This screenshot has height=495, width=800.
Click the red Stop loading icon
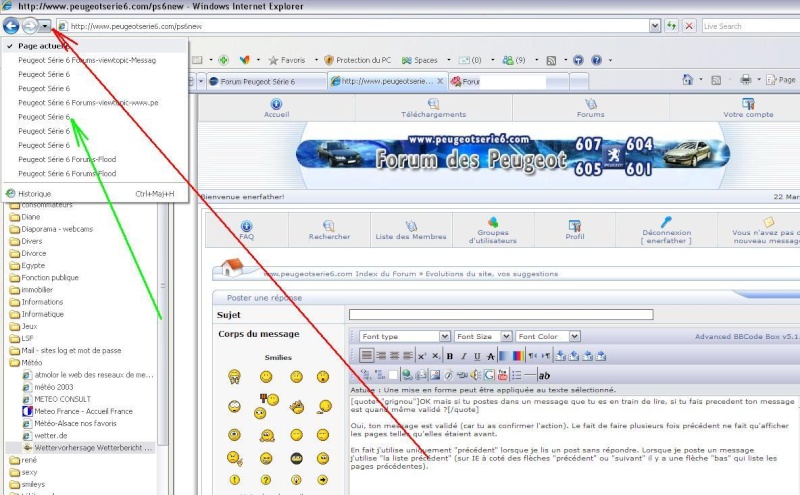(689, 26)
